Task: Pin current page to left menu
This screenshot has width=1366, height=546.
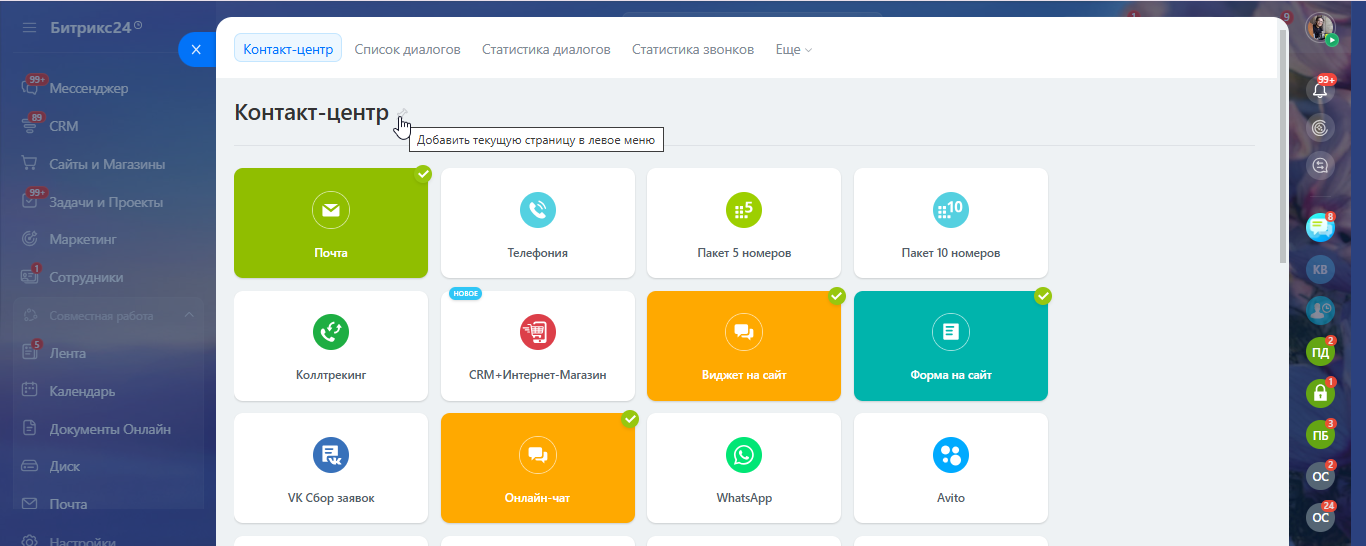Action: 403,113
